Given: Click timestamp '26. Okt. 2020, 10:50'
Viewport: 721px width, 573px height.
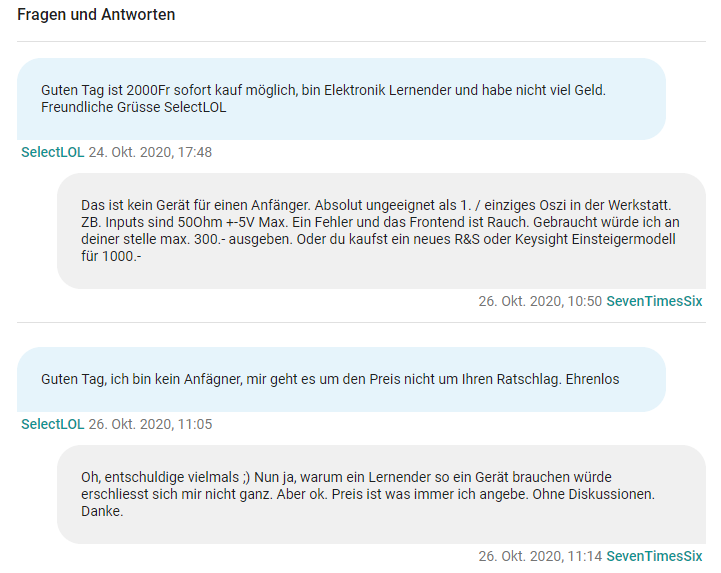Looking at the screenshot, I should tap(540, 301).
